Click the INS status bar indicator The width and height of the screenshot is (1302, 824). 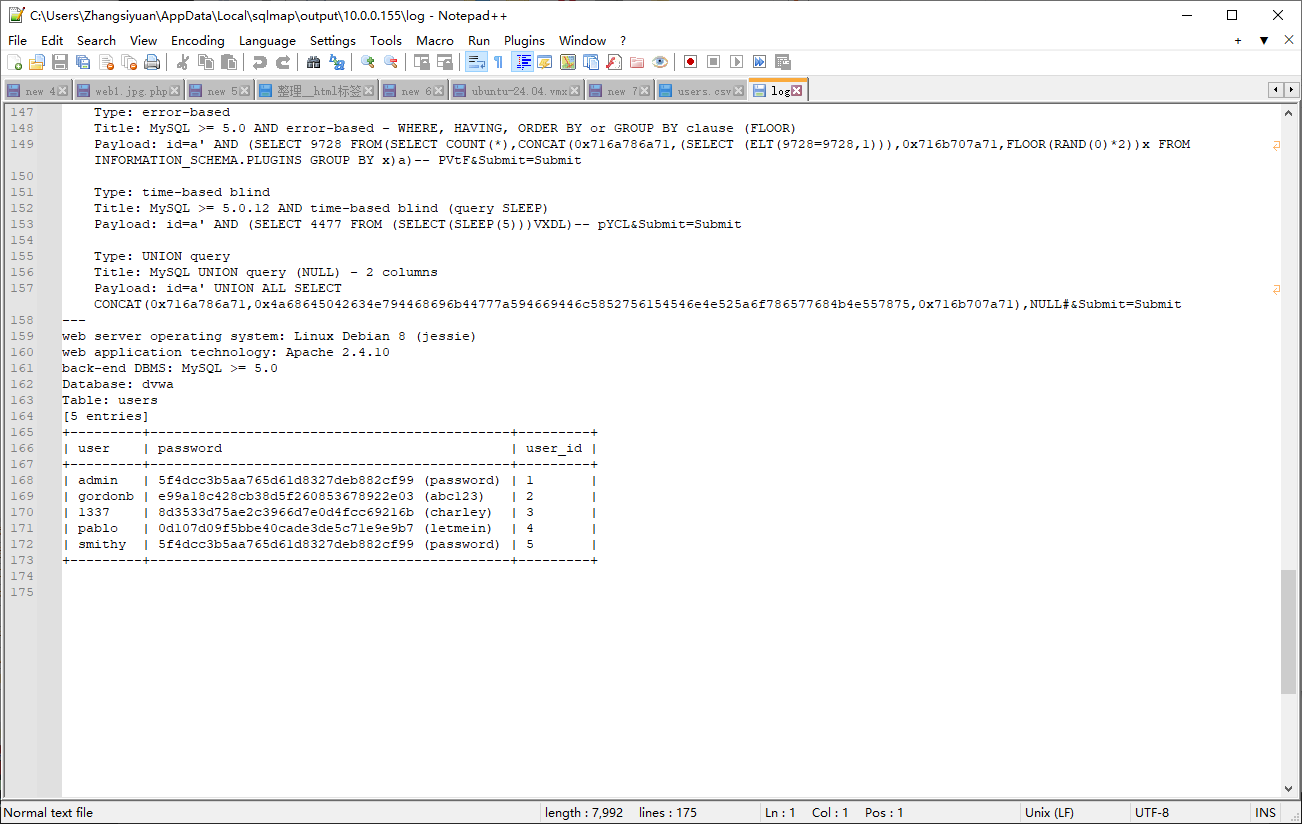point(1265,813)
